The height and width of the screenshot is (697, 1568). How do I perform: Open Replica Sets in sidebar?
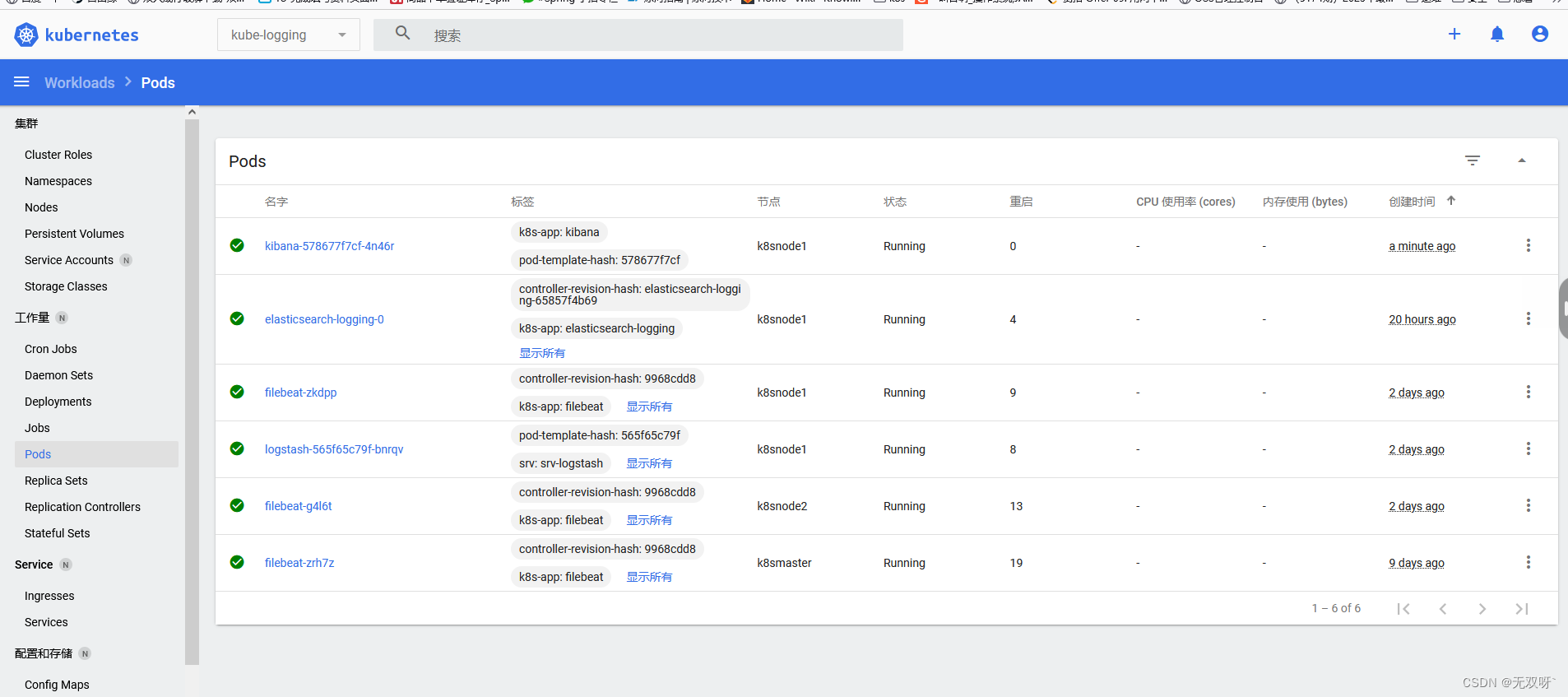tap(56, 481)
